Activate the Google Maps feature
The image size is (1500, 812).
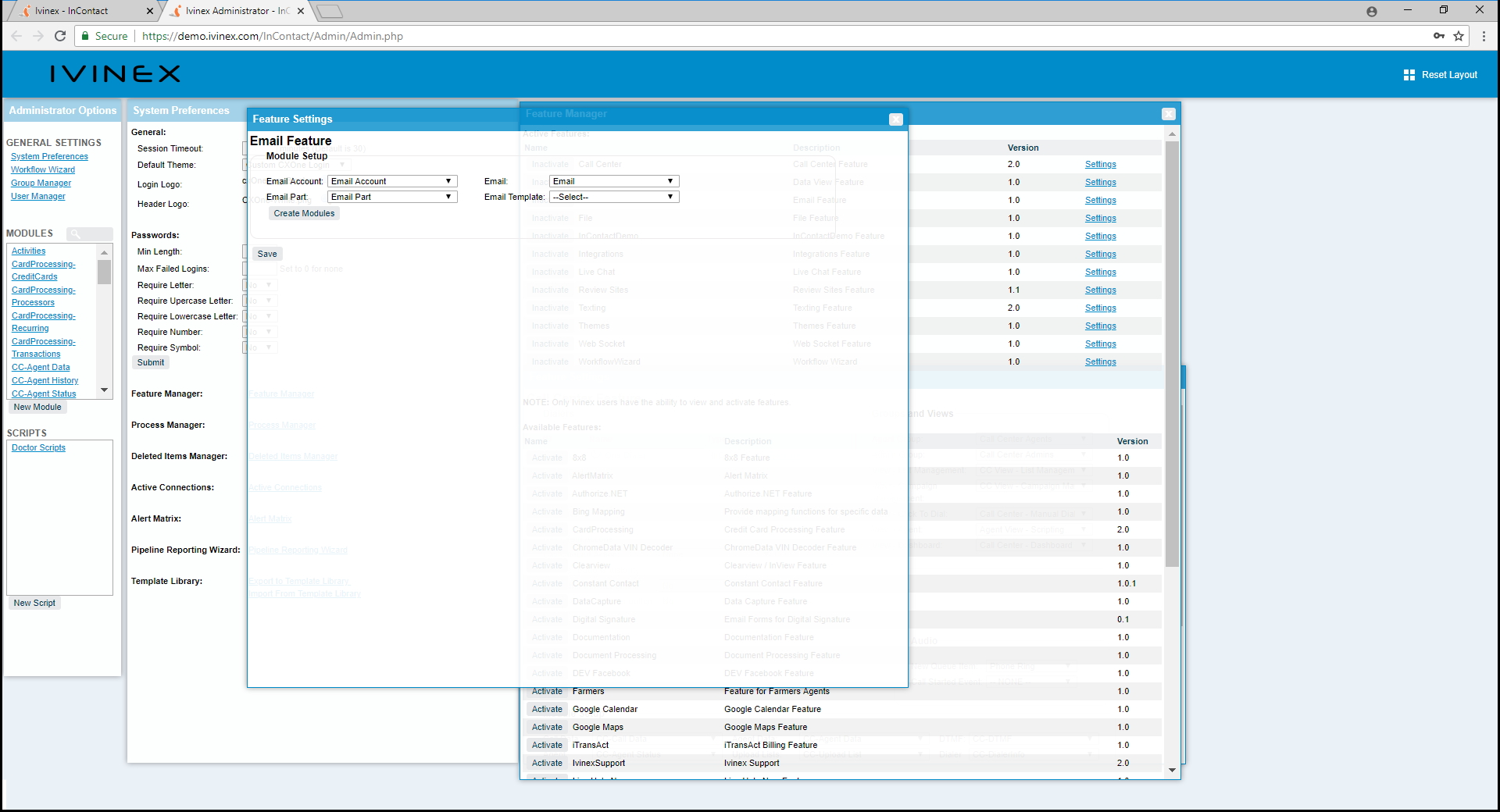[547, 727]
